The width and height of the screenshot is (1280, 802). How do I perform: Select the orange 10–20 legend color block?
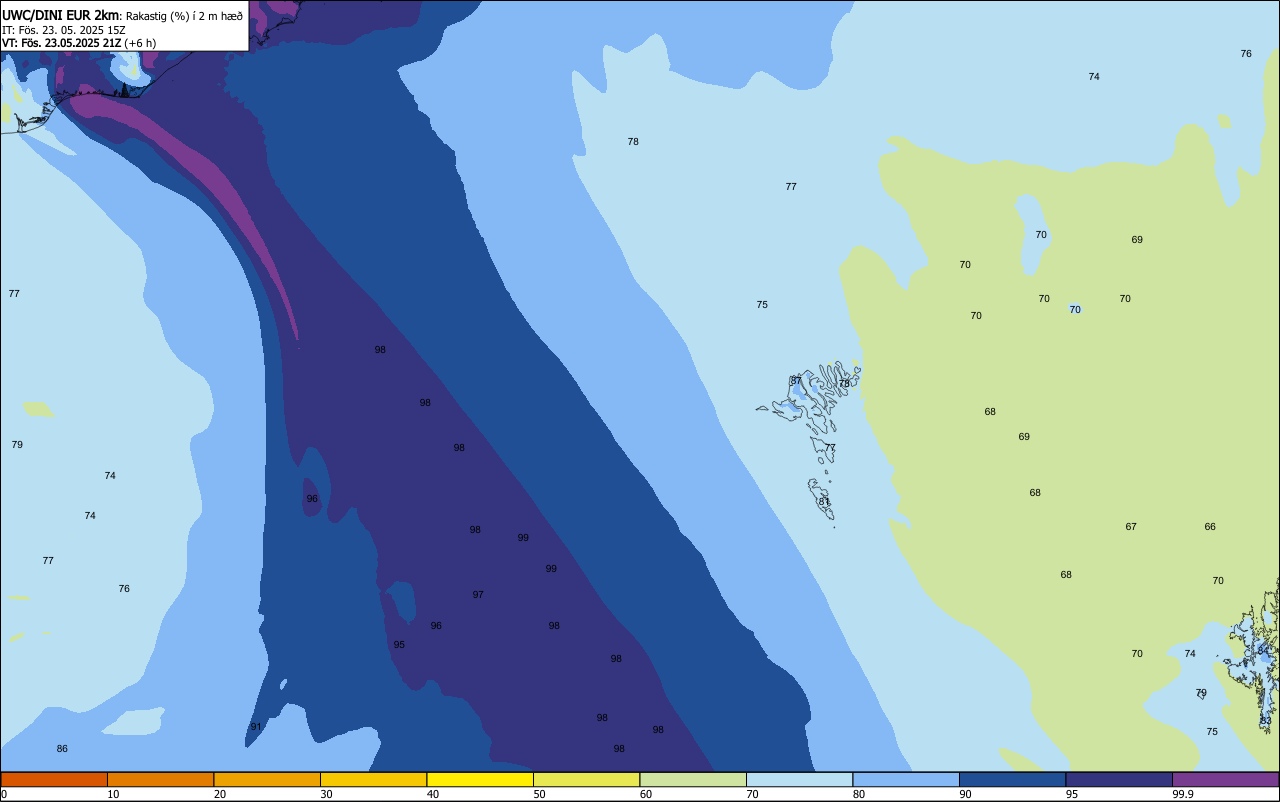(160, 779)
